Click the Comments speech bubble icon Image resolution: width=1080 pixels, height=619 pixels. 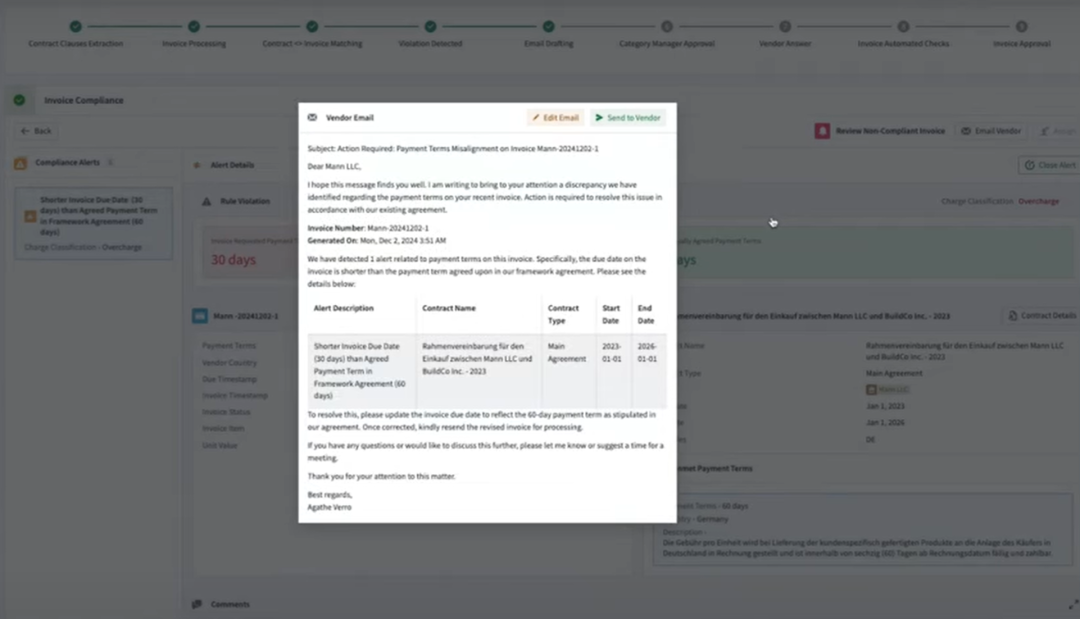click(x=197, y=604)
